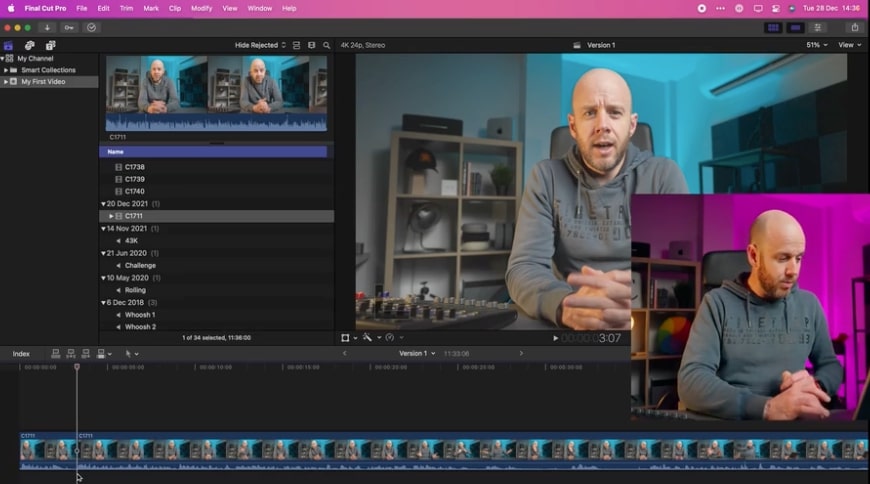The image size is (870, 484).
Task: Open the Modify menu
Action: [x=201, y=8]
